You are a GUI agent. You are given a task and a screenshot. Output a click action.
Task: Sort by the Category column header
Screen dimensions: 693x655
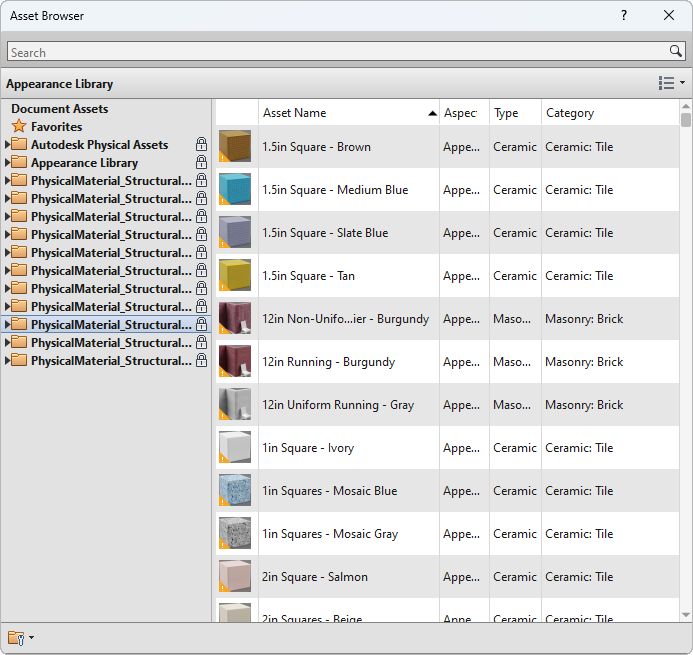[x=610, y=113]
